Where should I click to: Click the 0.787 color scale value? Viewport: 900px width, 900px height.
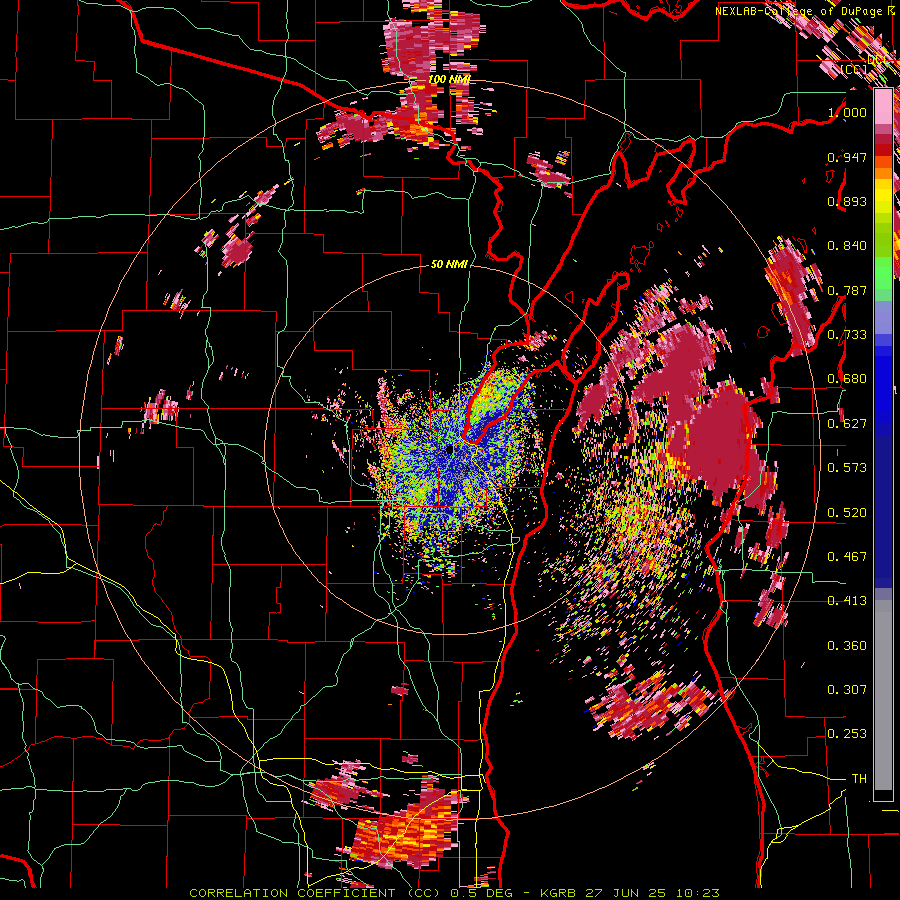coord(847,290)
